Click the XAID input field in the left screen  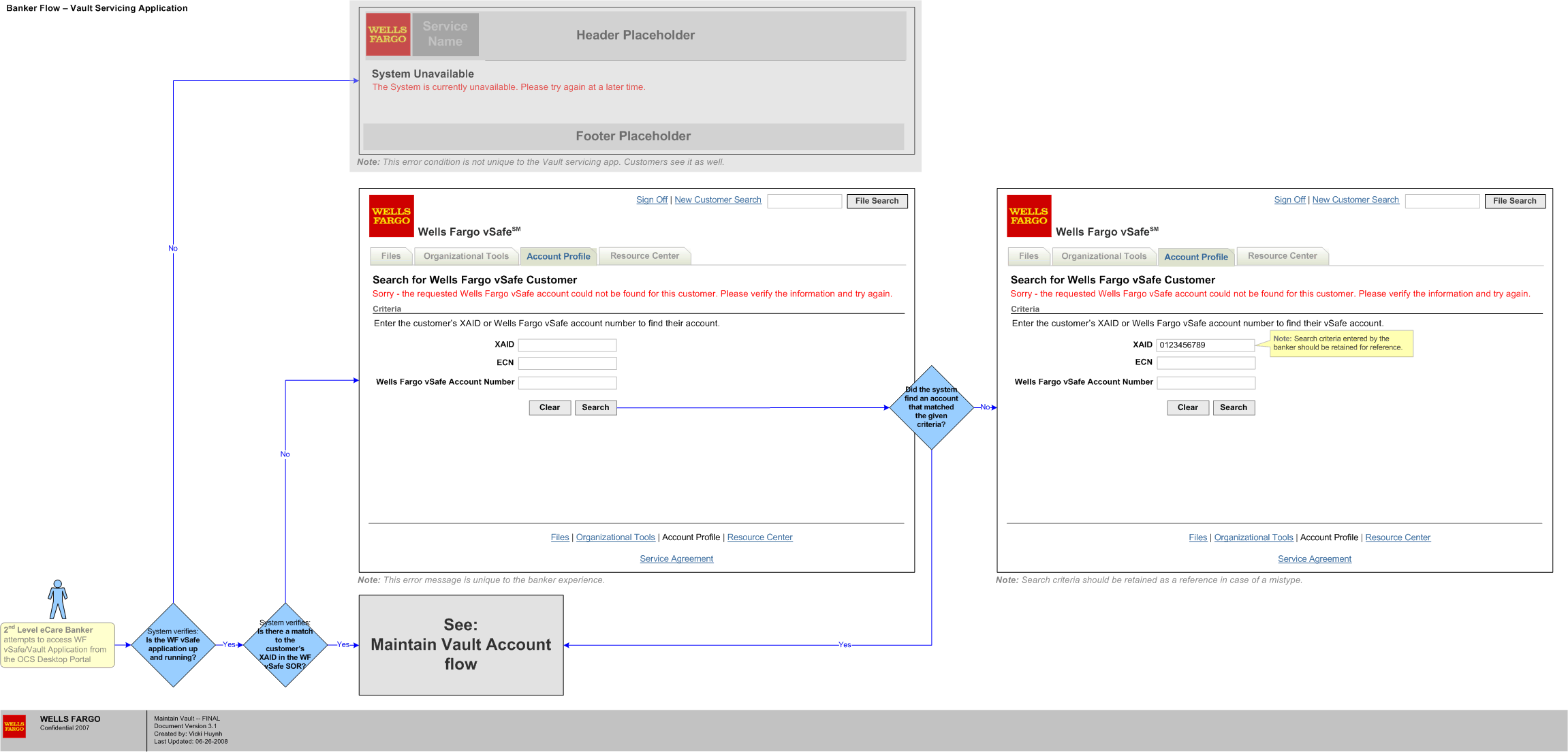[567, 345]
